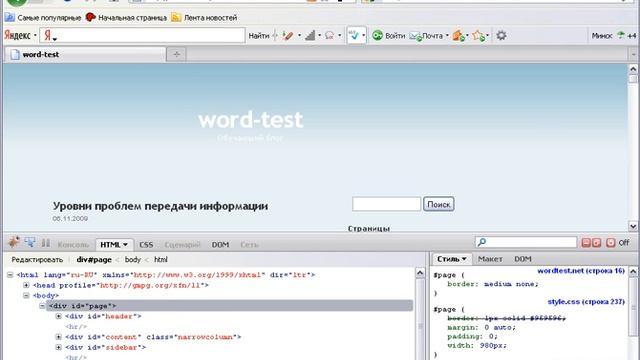Click the page scrollbar down arrow
Viewport: 640px width, 360px height.
633,226
